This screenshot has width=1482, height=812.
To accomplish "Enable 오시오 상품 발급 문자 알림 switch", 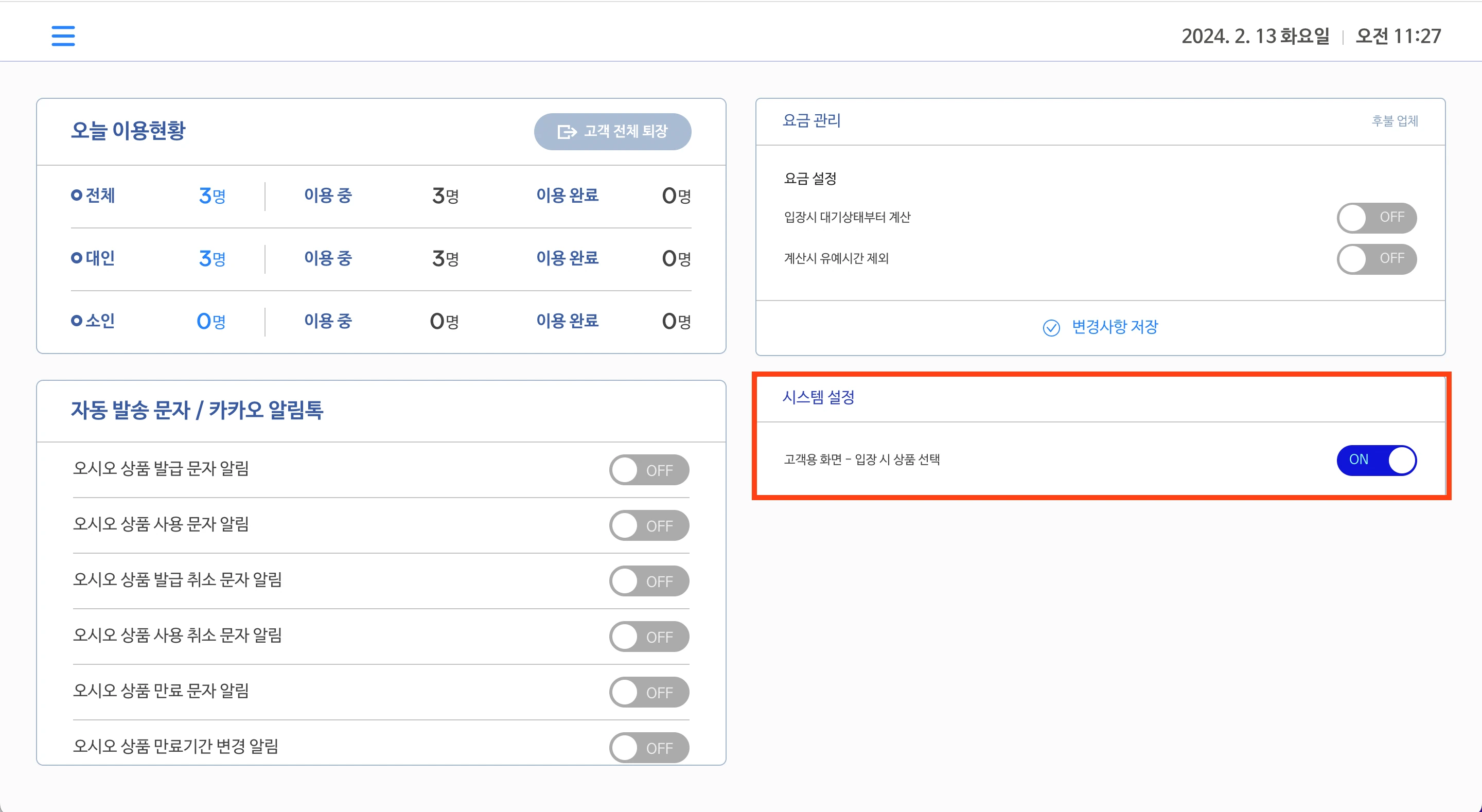I will click(x=649, y=470).
